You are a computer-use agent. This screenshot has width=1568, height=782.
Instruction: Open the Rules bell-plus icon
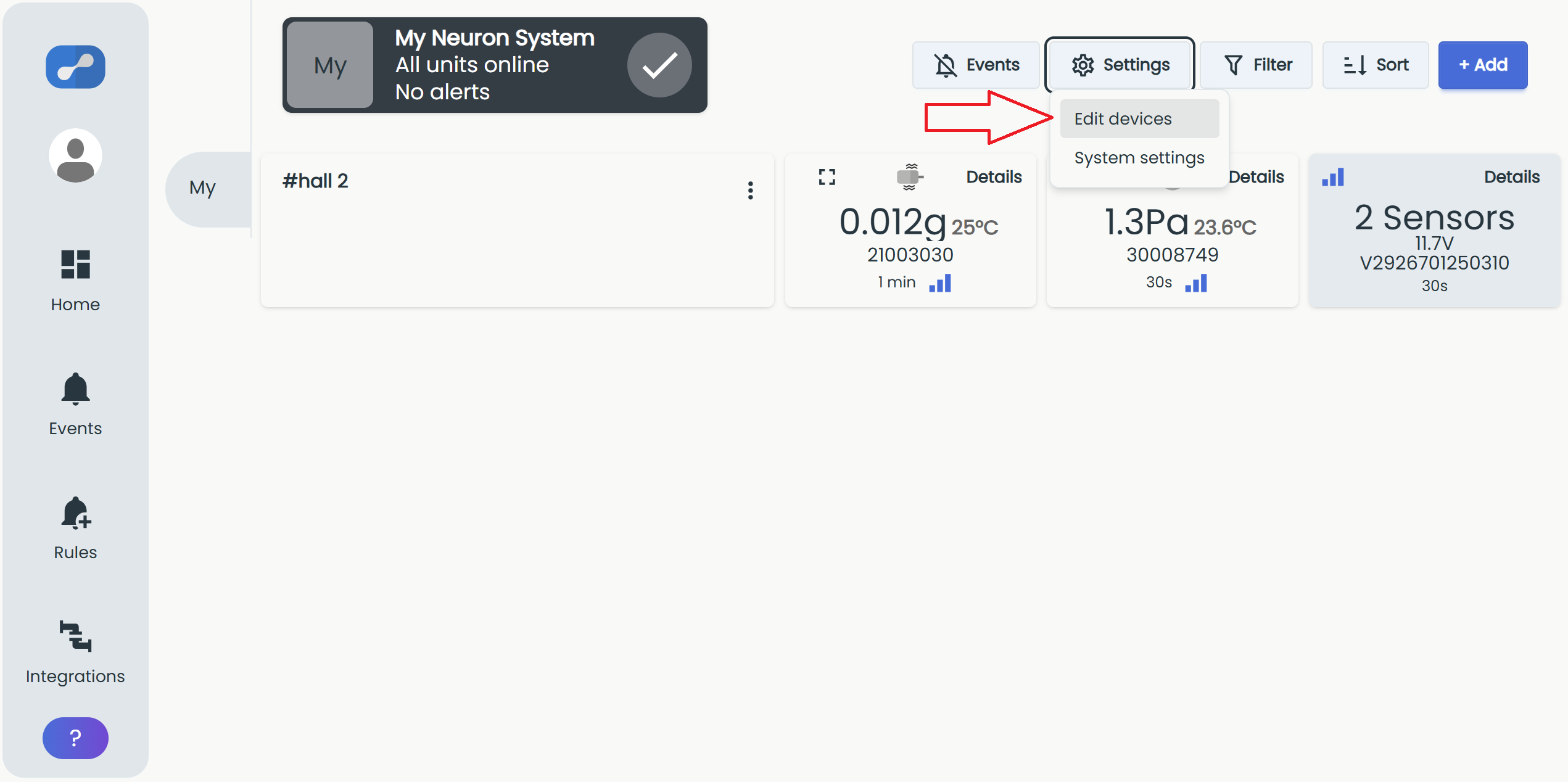[75, 514]
